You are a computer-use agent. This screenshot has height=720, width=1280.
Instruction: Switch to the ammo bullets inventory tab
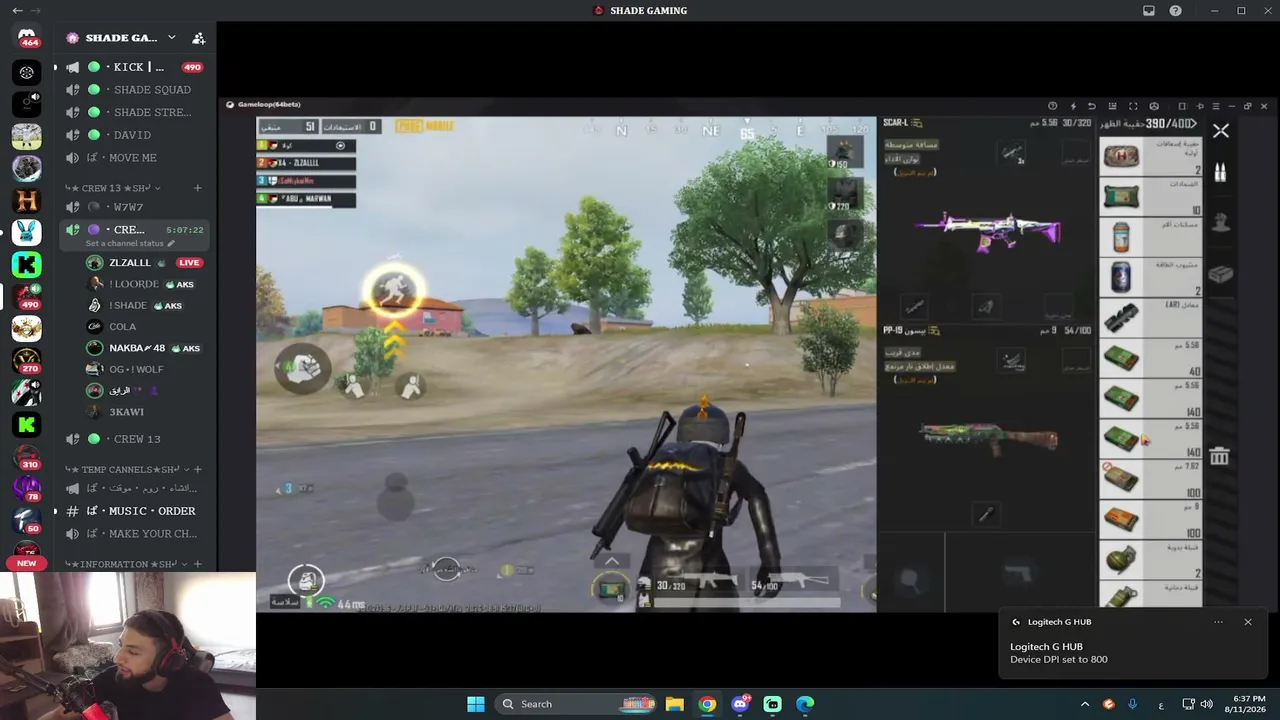[1220, 172]
